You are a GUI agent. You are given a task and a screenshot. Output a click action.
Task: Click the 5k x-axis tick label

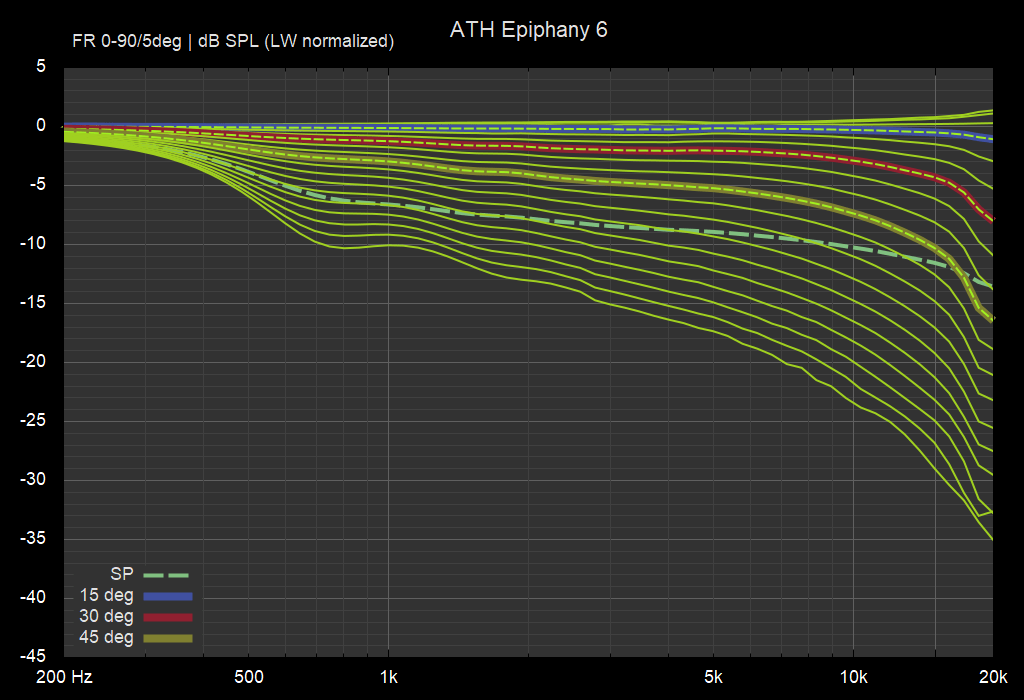713,677
